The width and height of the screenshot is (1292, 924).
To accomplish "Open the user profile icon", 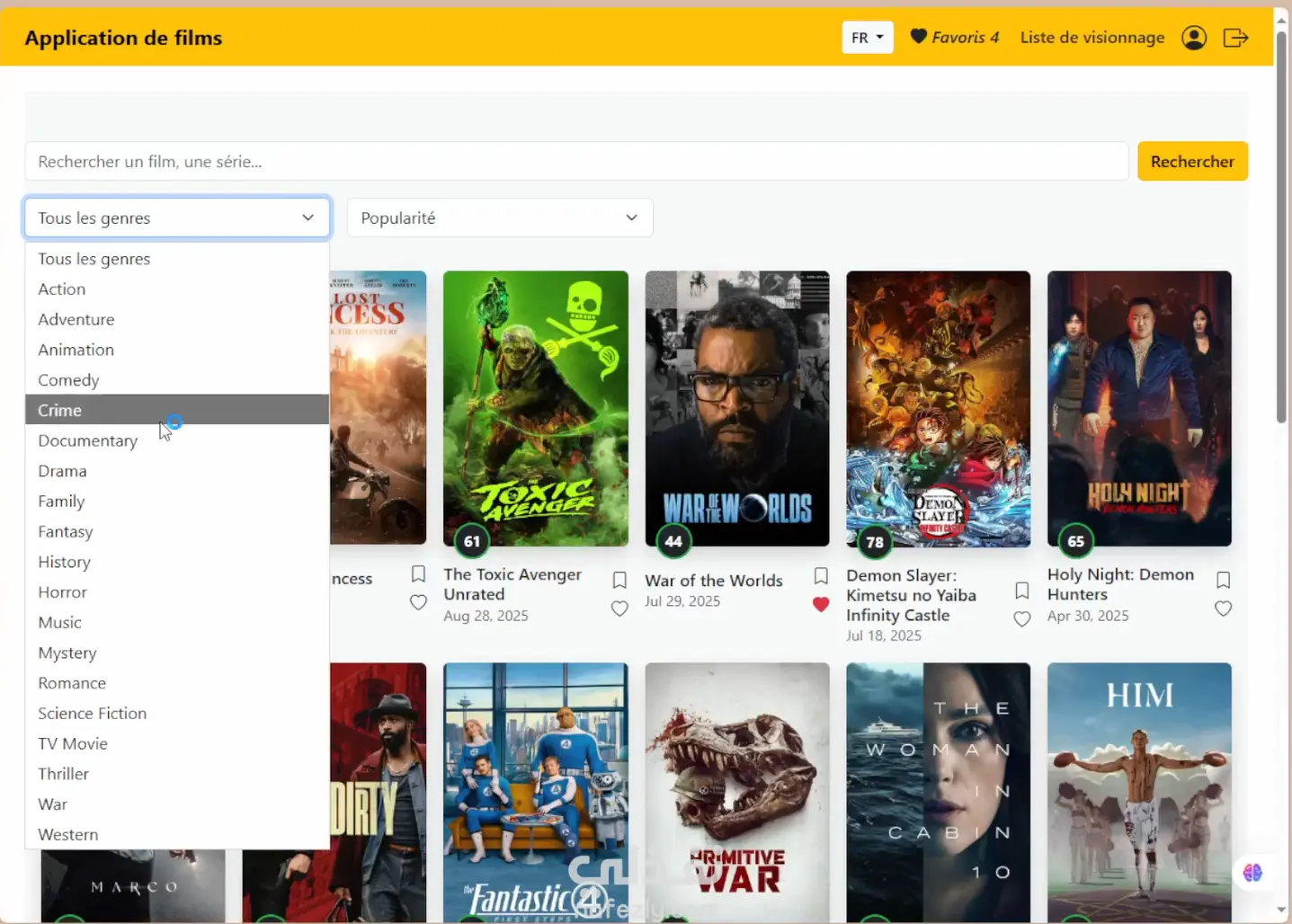I will [1194, 38].
